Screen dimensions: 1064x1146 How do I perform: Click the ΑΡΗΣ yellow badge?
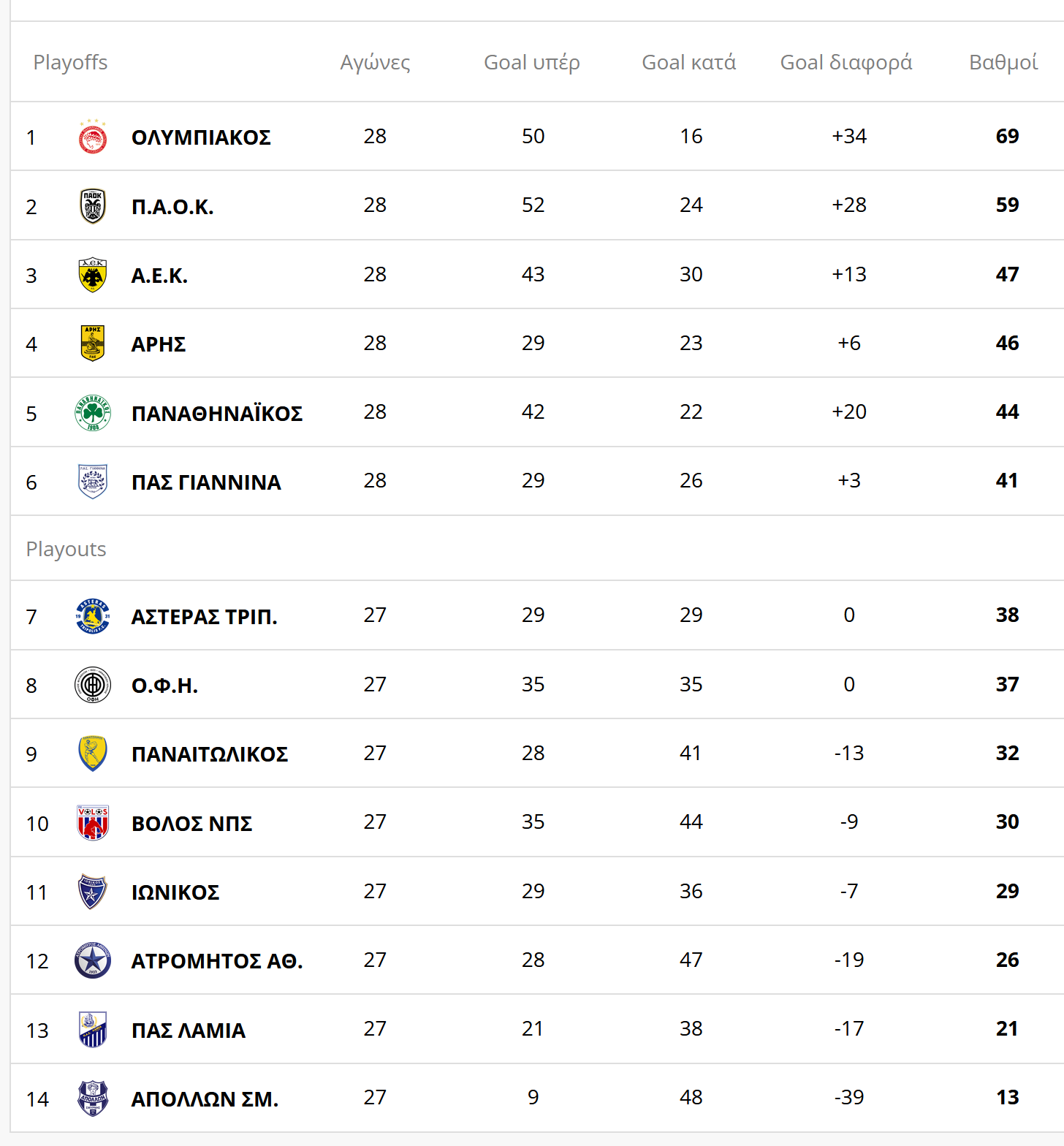tap(93, 344)
